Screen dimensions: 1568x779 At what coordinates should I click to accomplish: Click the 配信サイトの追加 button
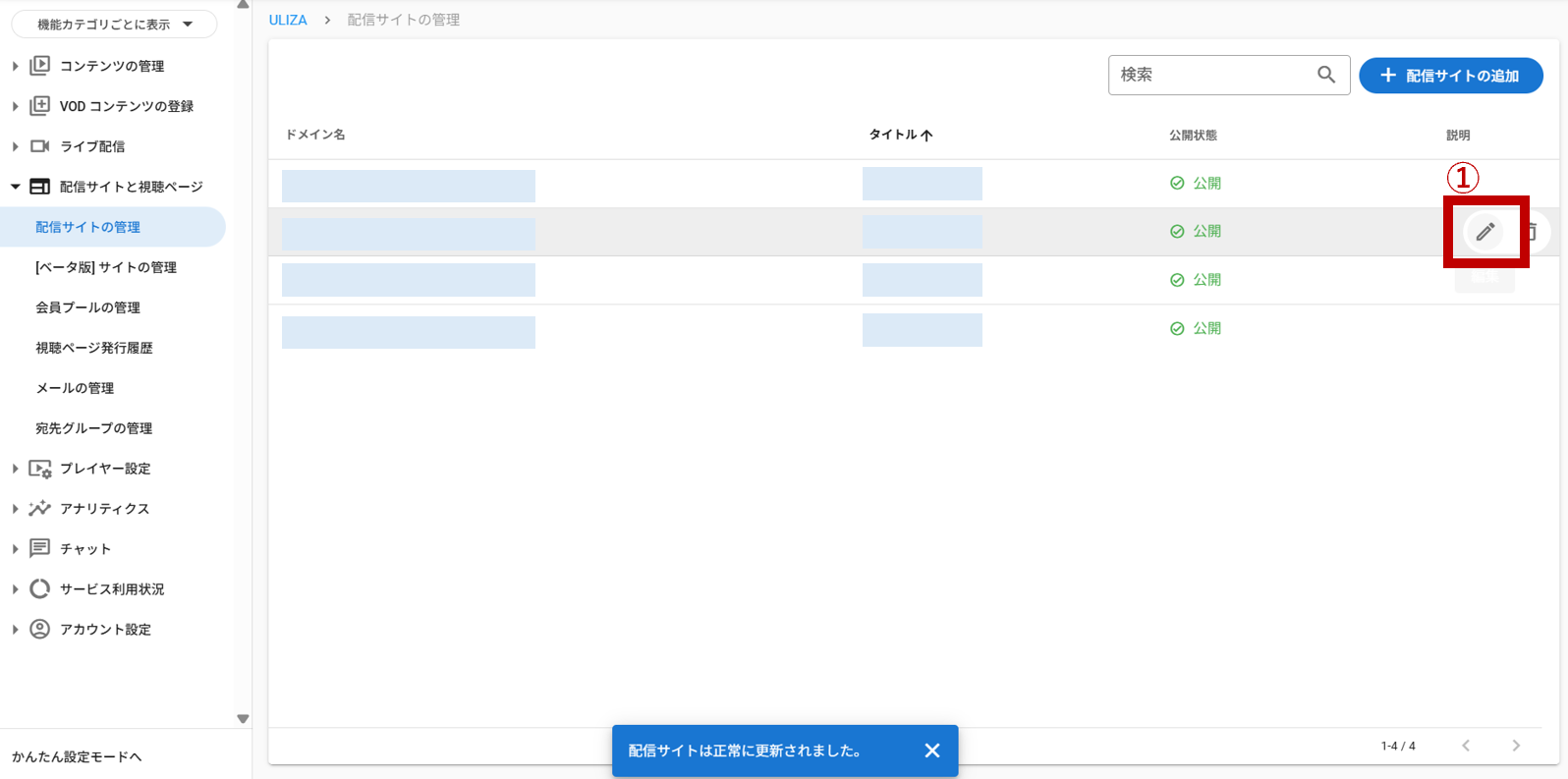[x=1450, y=76]
